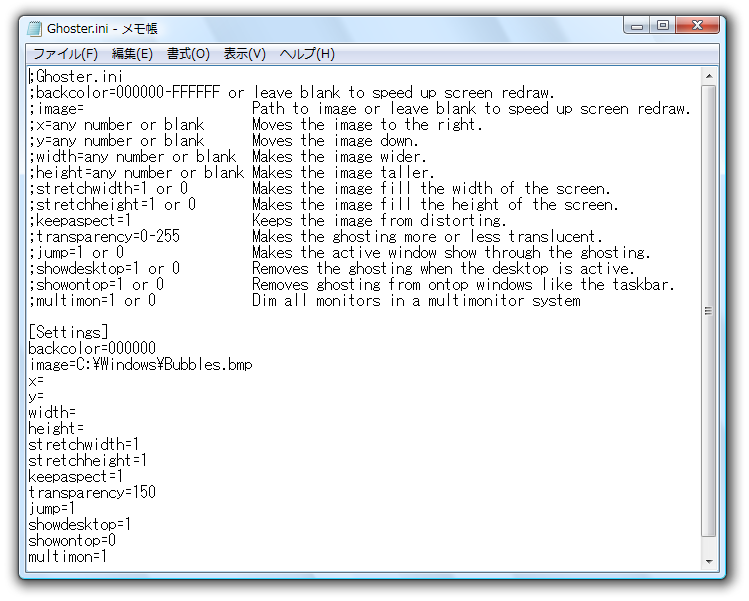Click ';showdesktop=1 or 0' comment
The width and height of the screenshot is (749, 601).
104,268
